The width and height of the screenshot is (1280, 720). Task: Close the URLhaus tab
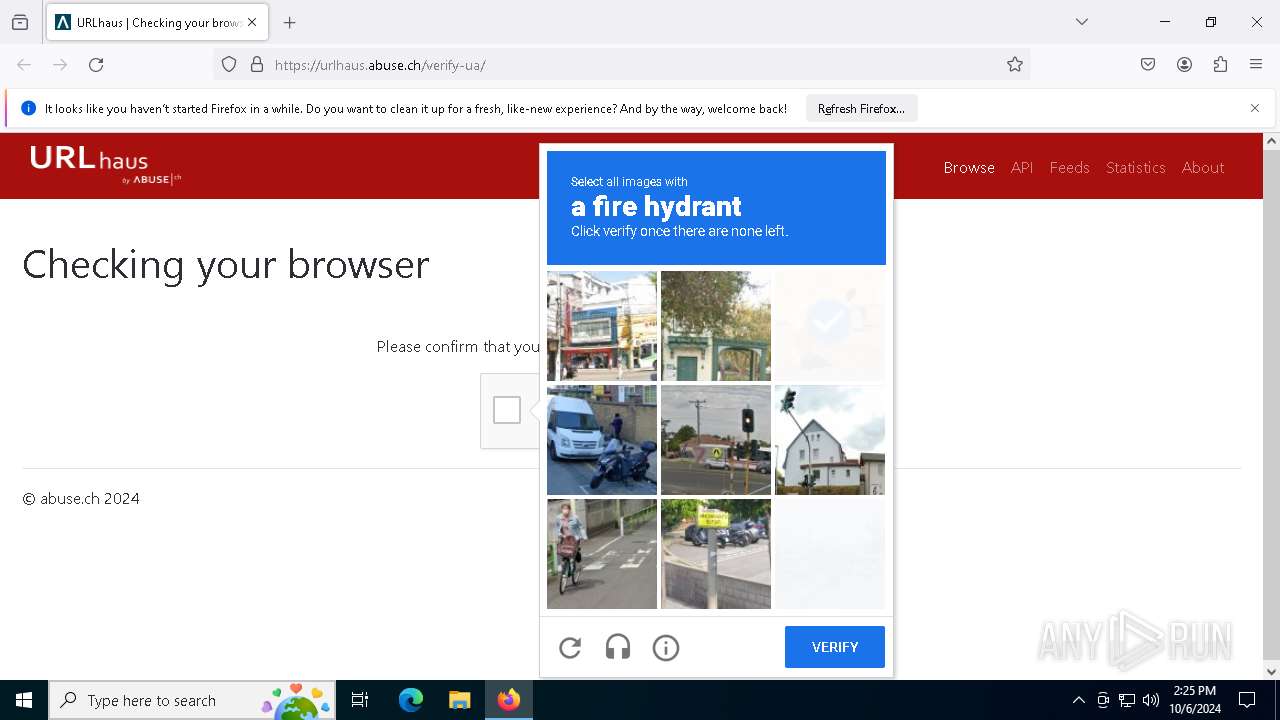pyautogui.click(x=252, y=22)
